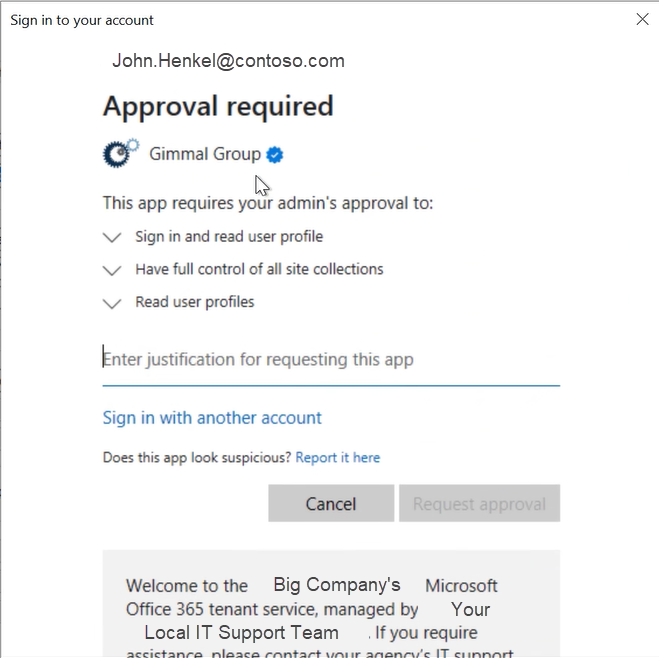Open 'Sign in with another account' link

212,418
